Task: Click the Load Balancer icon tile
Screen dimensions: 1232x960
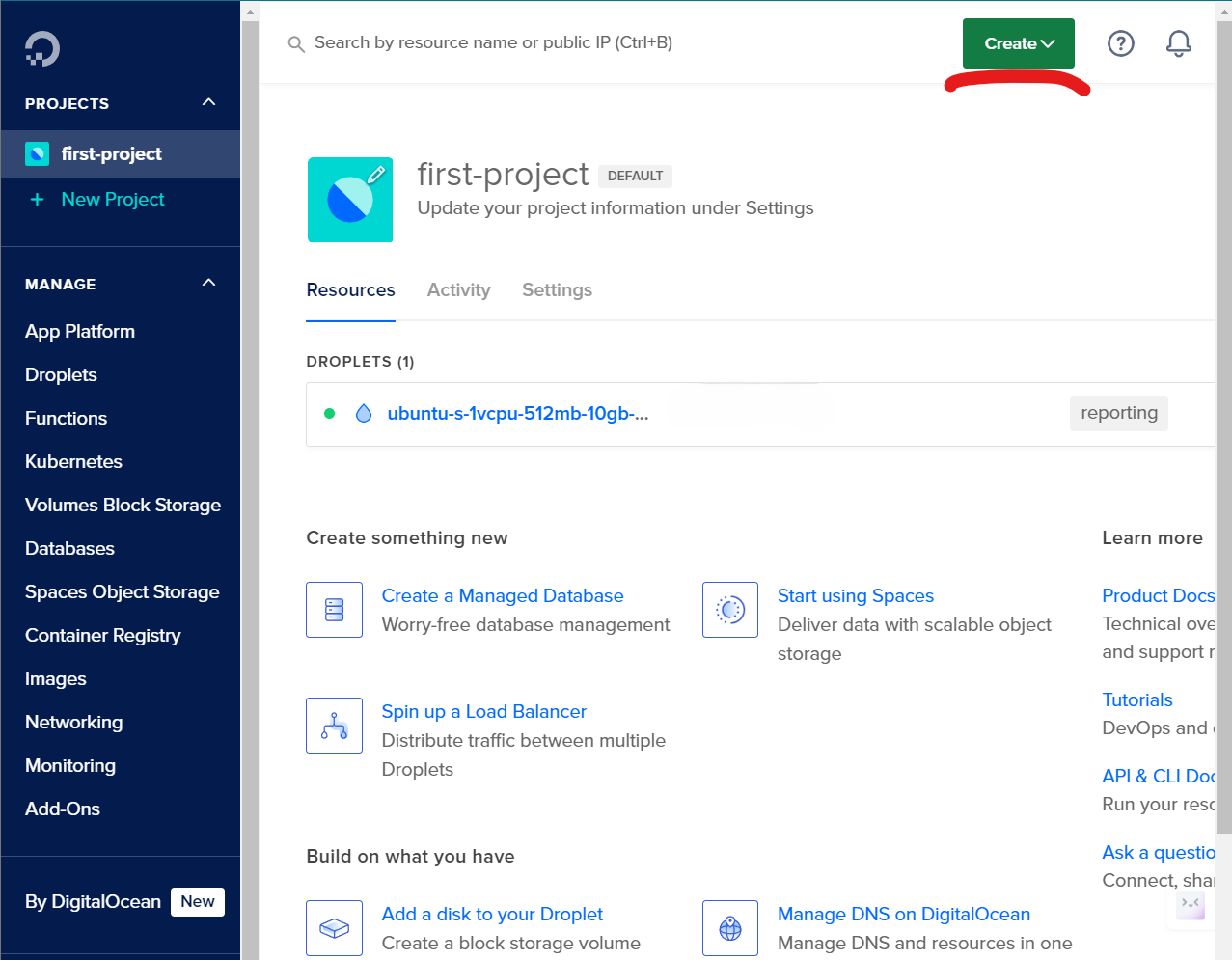Action: click(334, 726)
